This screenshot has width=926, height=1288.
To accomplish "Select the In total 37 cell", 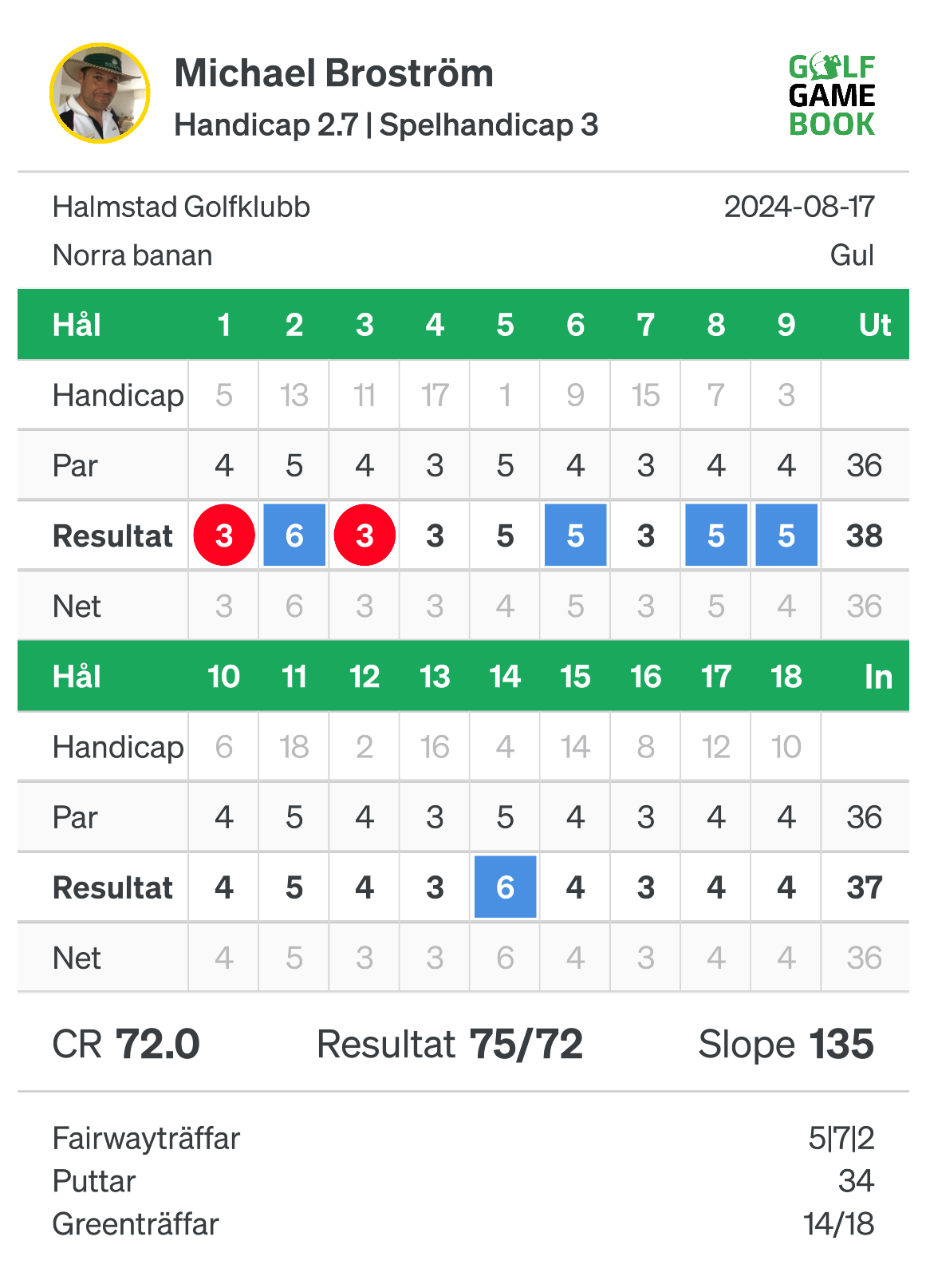I will 865,887.
